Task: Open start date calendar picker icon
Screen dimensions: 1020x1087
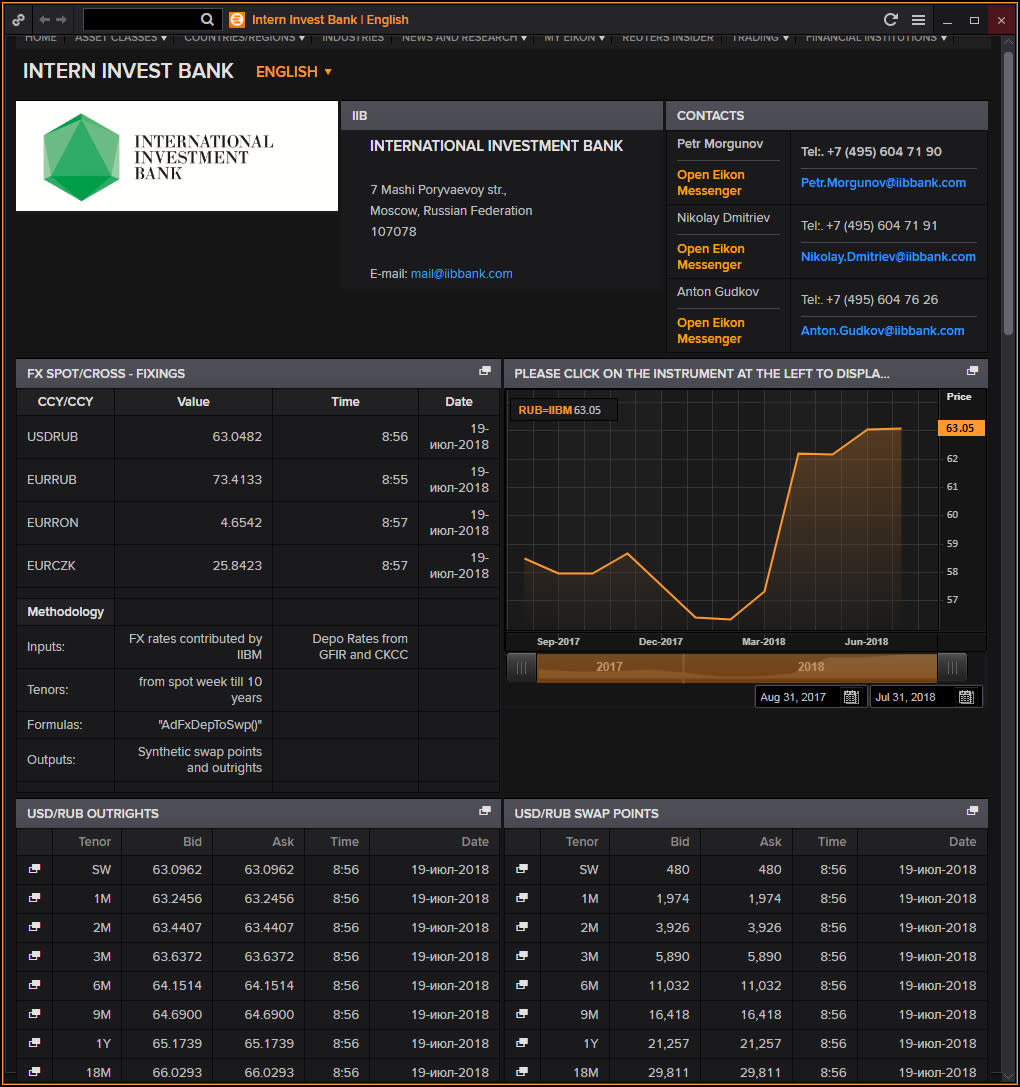Action: [x=851, y=697]
